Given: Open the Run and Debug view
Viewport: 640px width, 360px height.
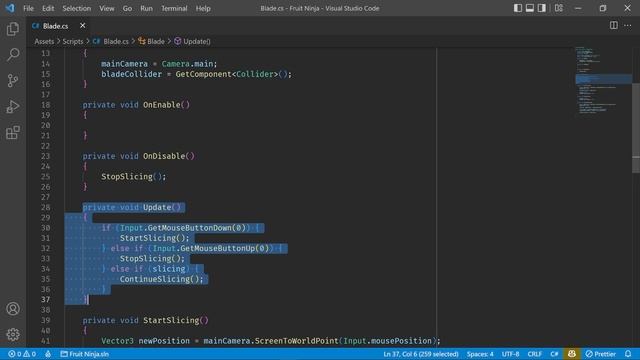Looking at the screenshot, I should pos(13,107).
